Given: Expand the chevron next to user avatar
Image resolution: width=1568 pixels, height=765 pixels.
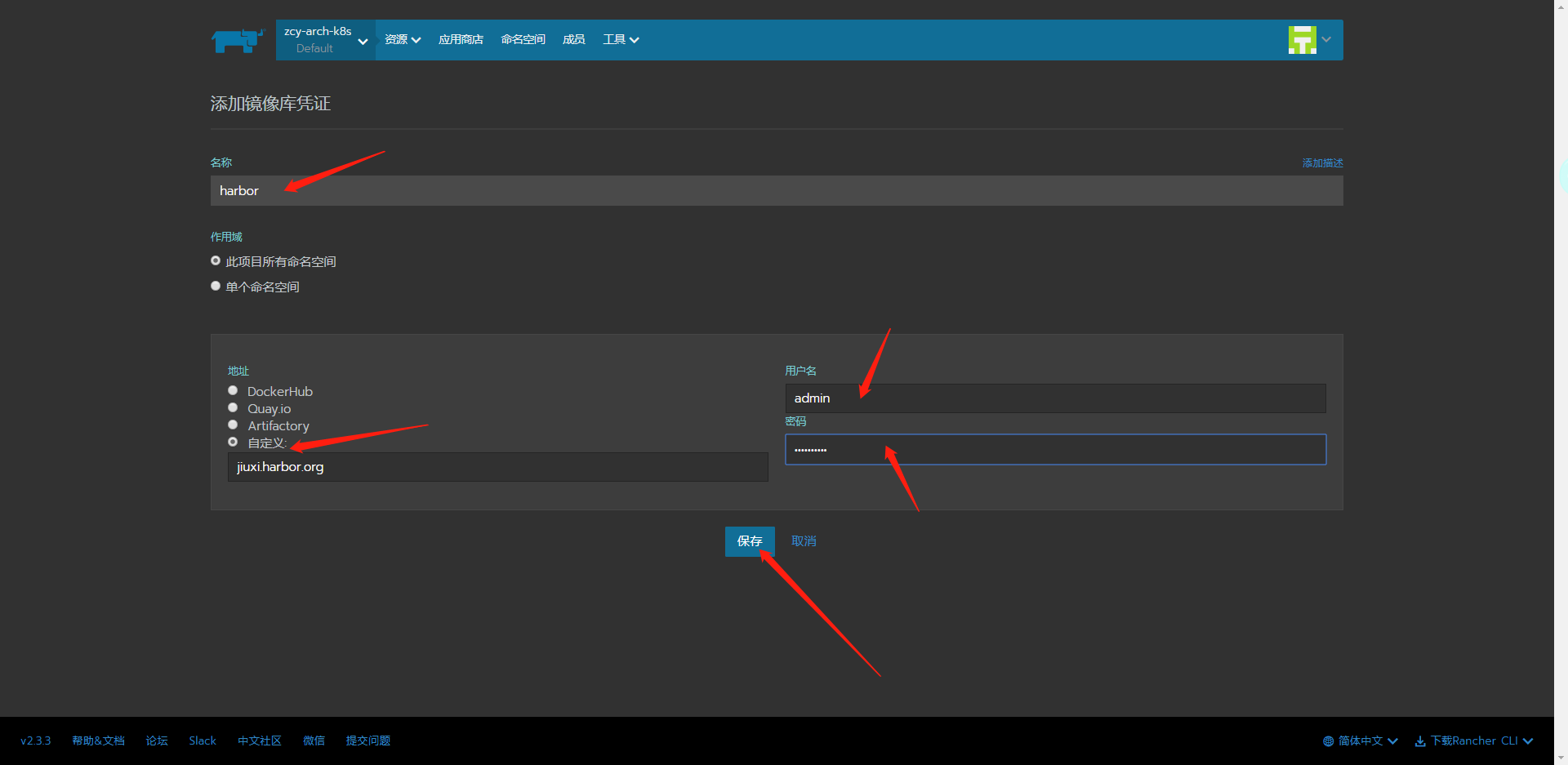Looking at the screenshot, I should [x=1326, y=39].
